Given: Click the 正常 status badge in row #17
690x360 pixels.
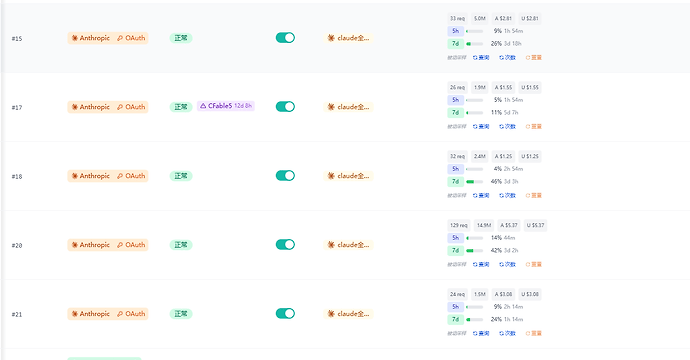Looking at the screenshot, I should (x=181, y=107).
